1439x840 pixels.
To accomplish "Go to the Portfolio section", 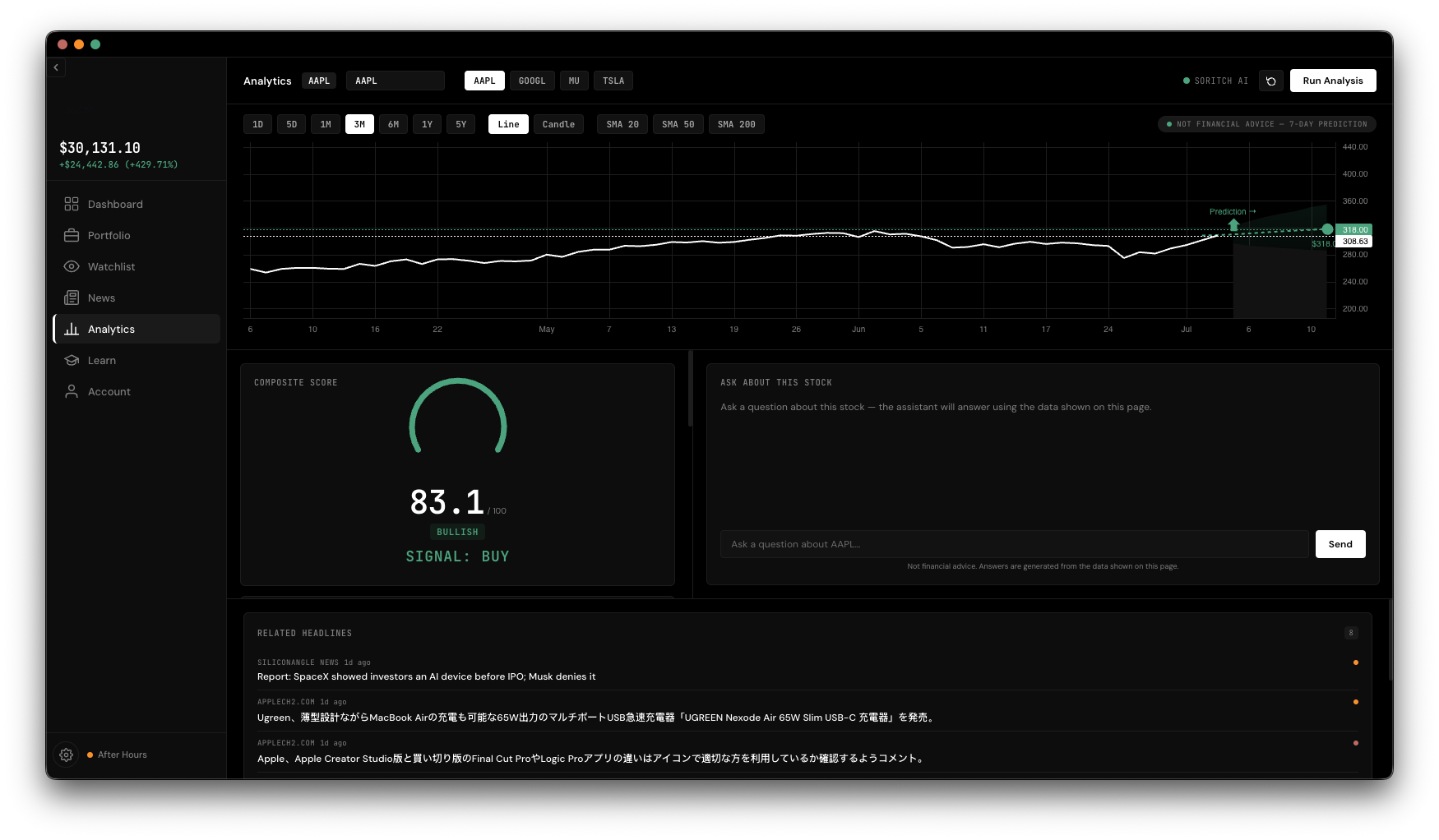I will point(136,235).
